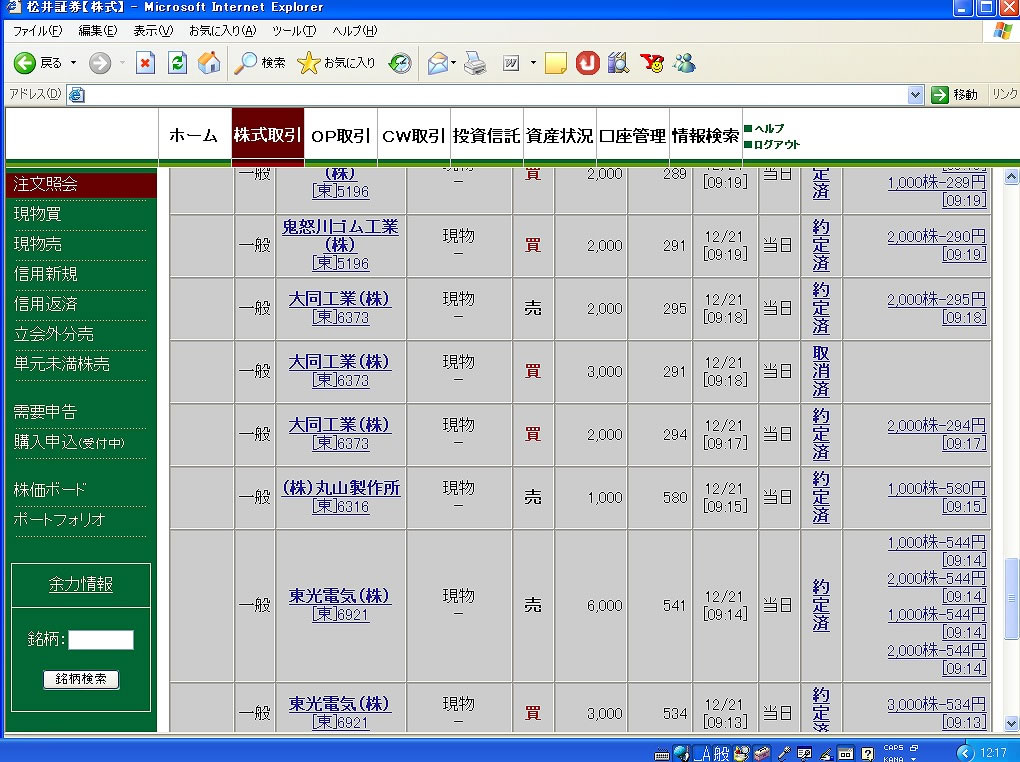Expand the address bar dropdown
The width and height of the screenshot is (1020, 762).
[915, 95]
